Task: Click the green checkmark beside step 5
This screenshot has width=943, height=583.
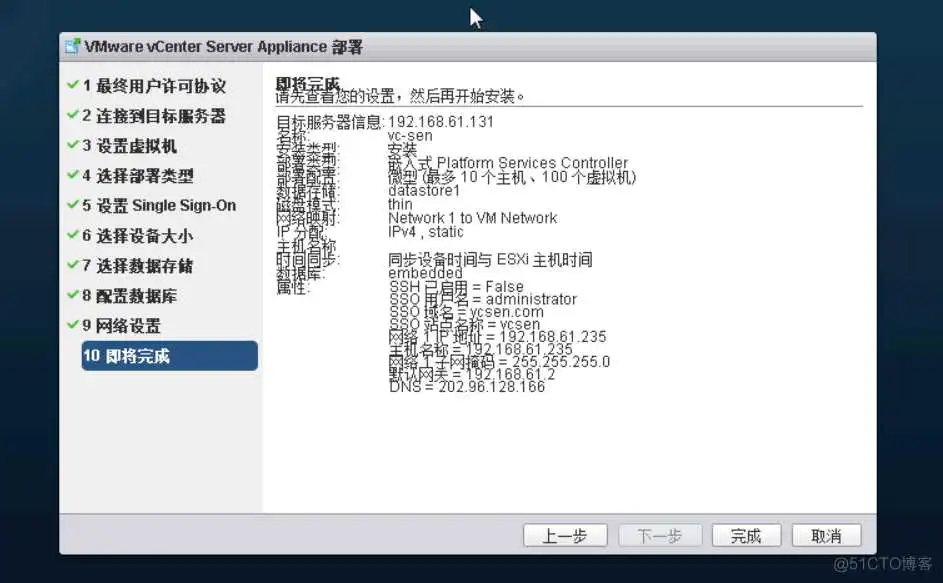Action: (73, 205)
